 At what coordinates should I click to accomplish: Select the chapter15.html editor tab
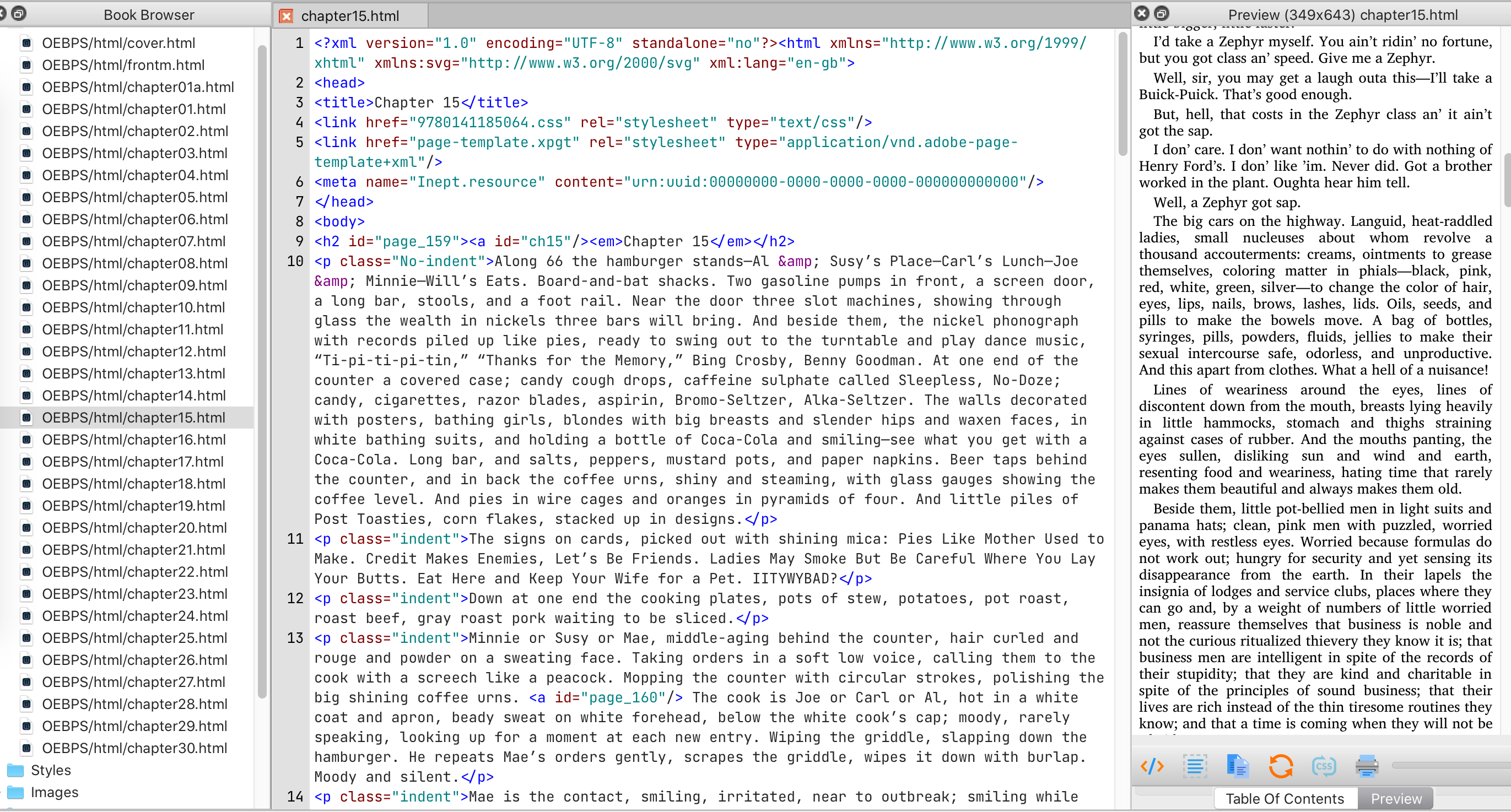[349, 16]
